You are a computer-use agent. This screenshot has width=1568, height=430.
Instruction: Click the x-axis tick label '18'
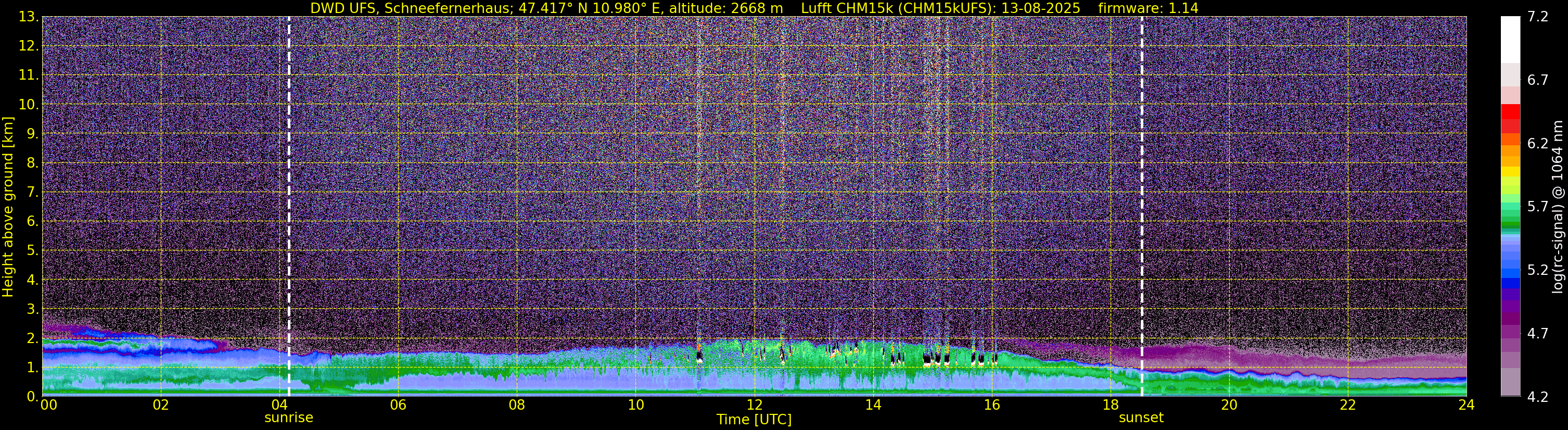click(1110, 405)
